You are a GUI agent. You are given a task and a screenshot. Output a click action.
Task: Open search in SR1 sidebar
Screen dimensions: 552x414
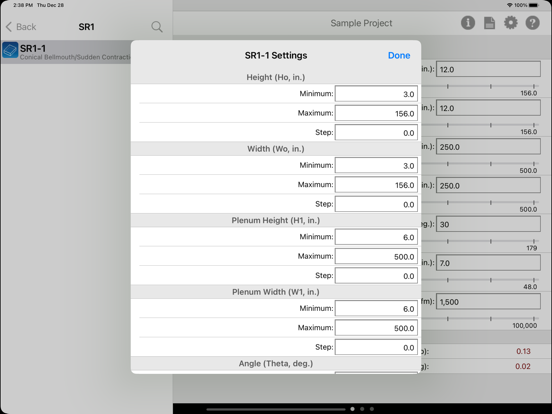157,27
